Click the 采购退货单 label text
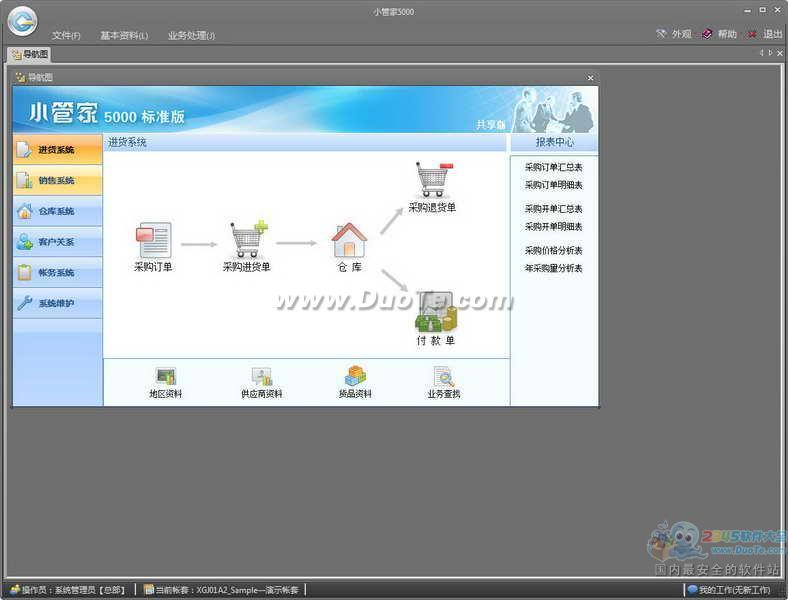This screenshot has height=600, width=788. (432, 207)
